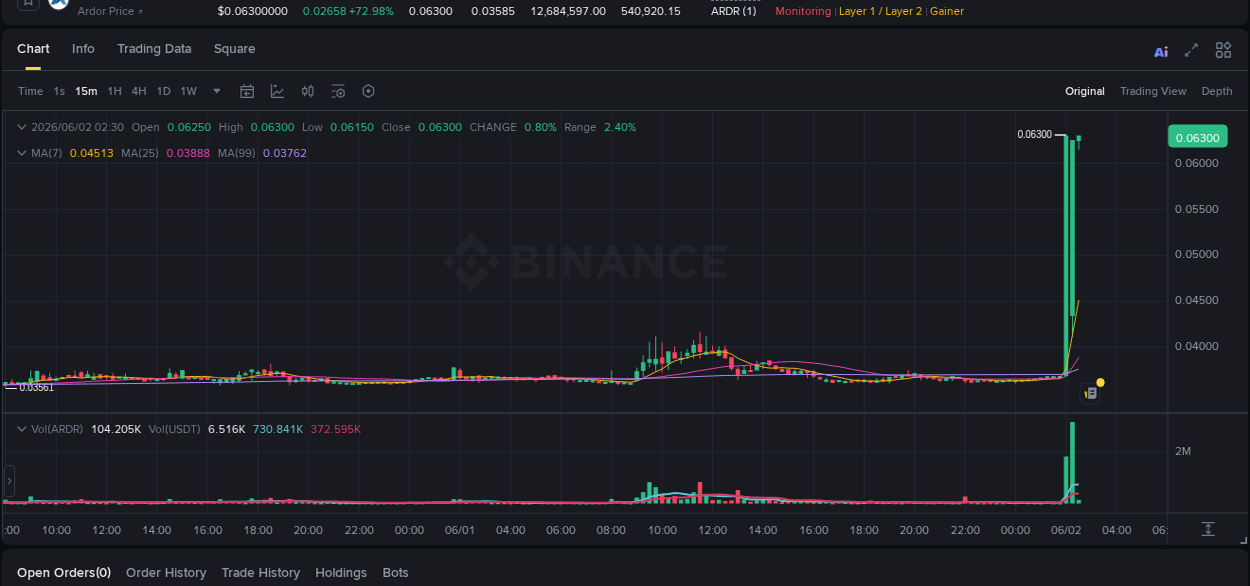Show the Bots tab

click(396, 573)
